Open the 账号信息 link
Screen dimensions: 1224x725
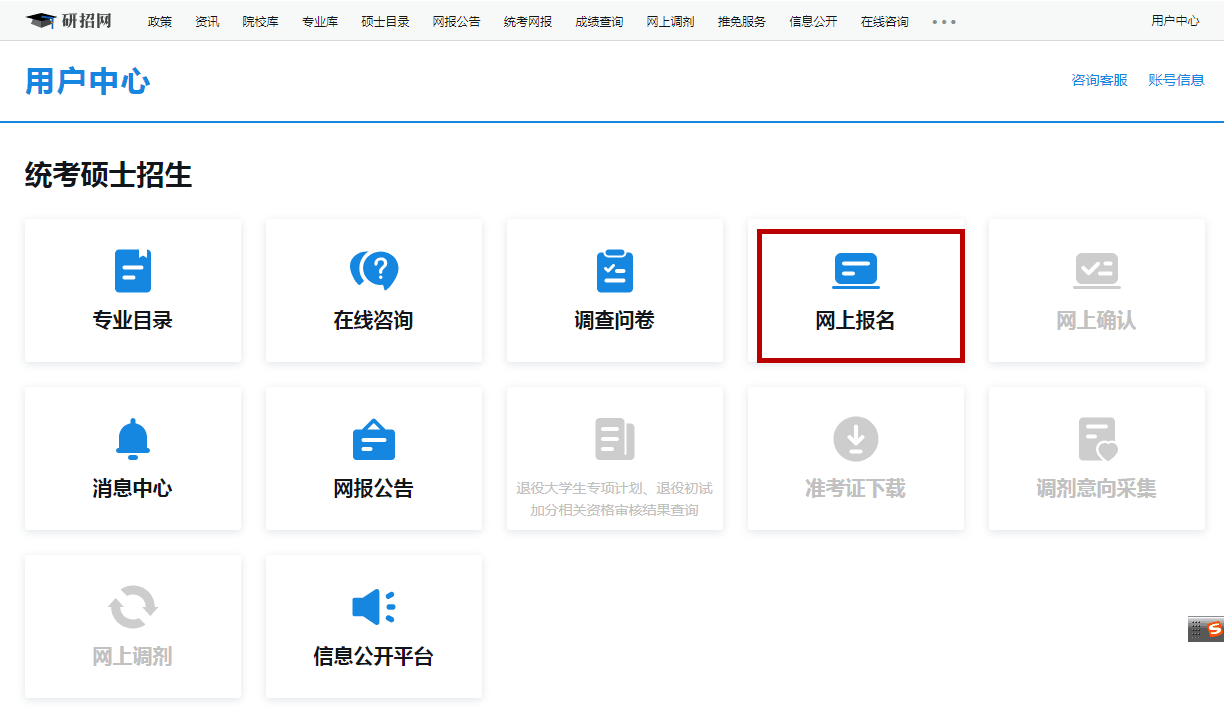point(1176,80)
